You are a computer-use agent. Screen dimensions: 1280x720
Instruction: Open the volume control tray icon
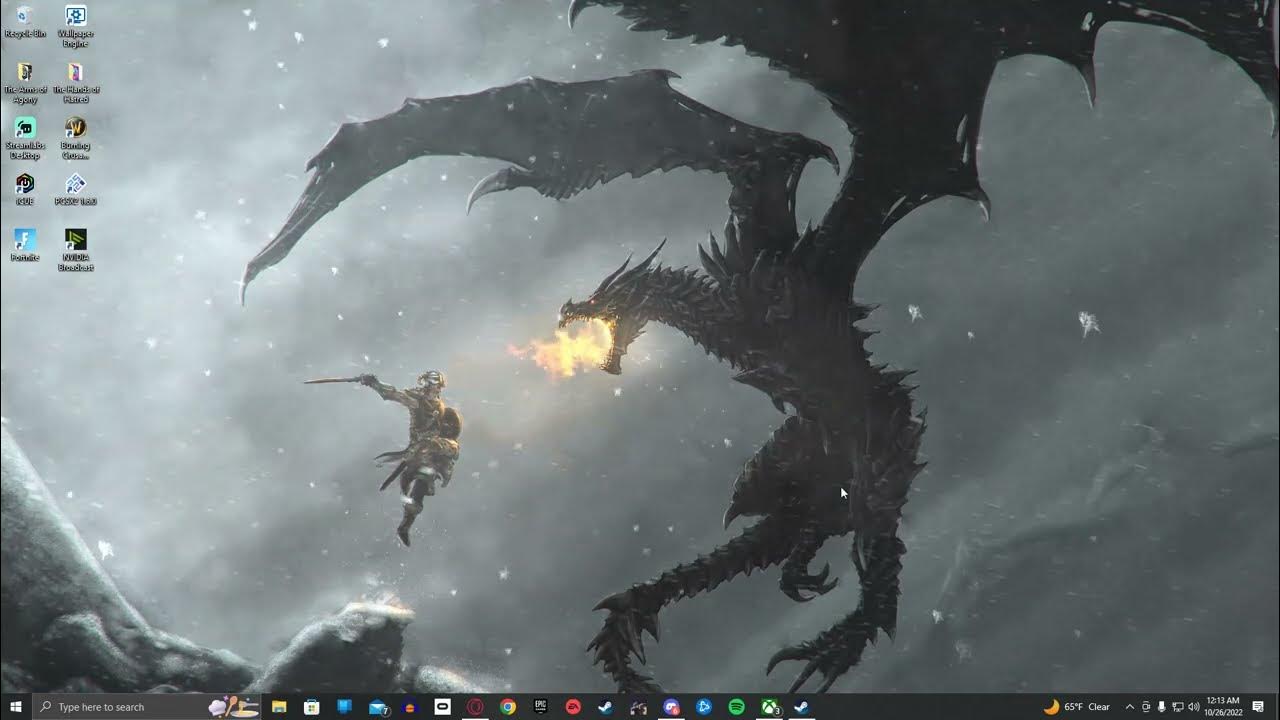tap(1193, 707)
